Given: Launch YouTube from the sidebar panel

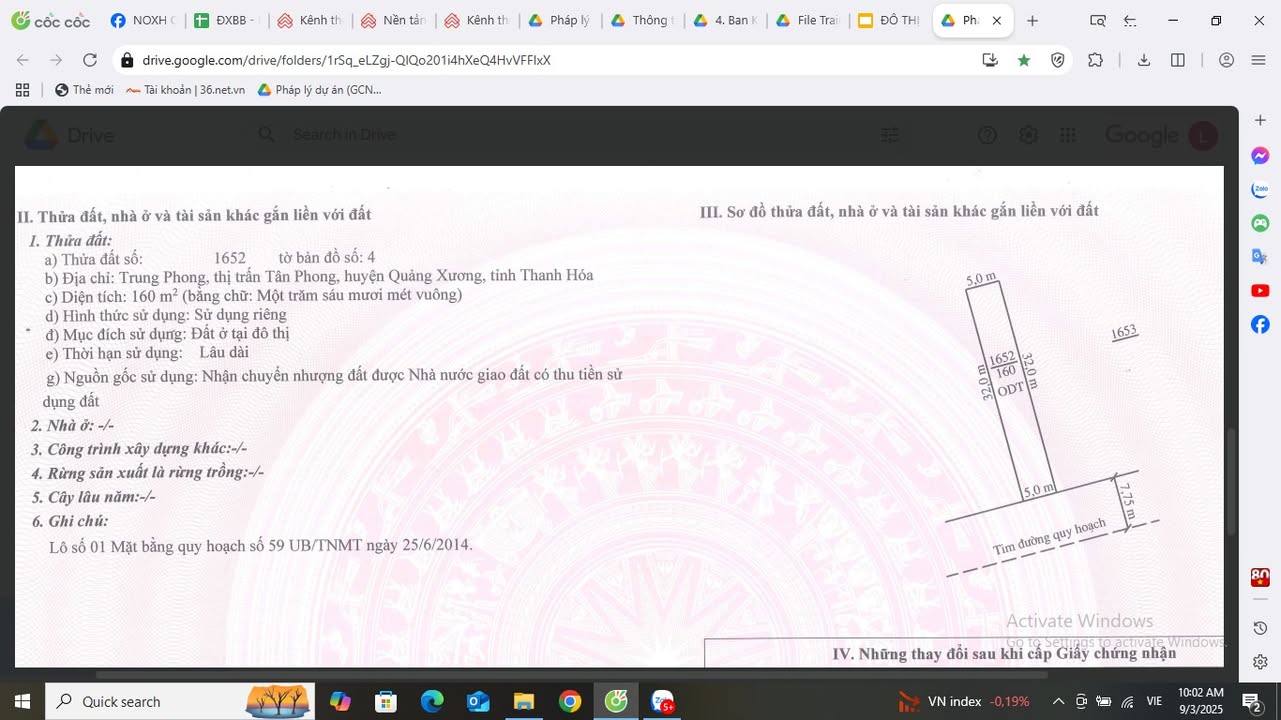Looking at the screenshot, I should 1260,290.
